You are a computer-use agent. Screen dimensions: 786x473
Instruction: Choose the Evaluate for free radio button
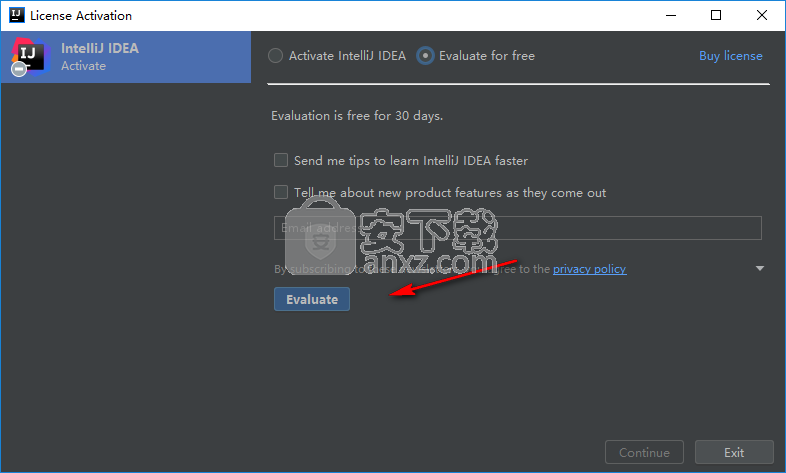pos(425,56)
